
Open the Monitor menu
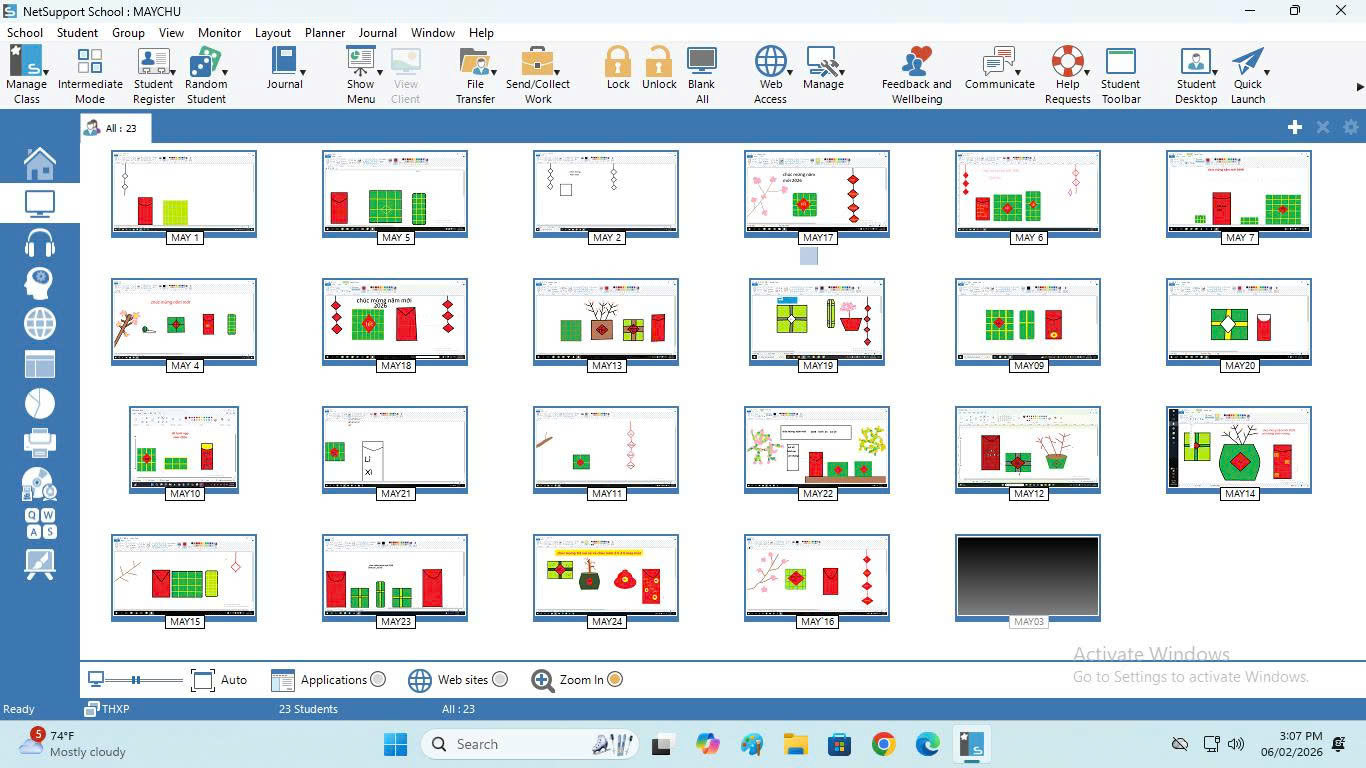[x=219, y=32]
